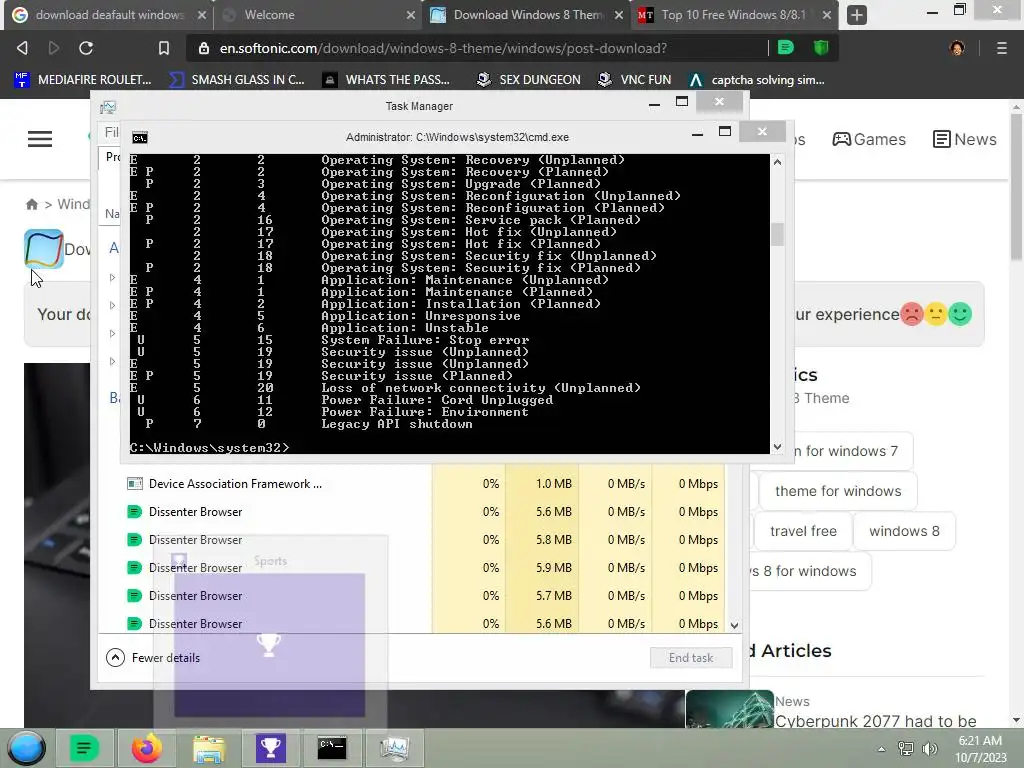Open News section on Softonic
This screenshot has height=768, width=1024.
click(965, 139)
